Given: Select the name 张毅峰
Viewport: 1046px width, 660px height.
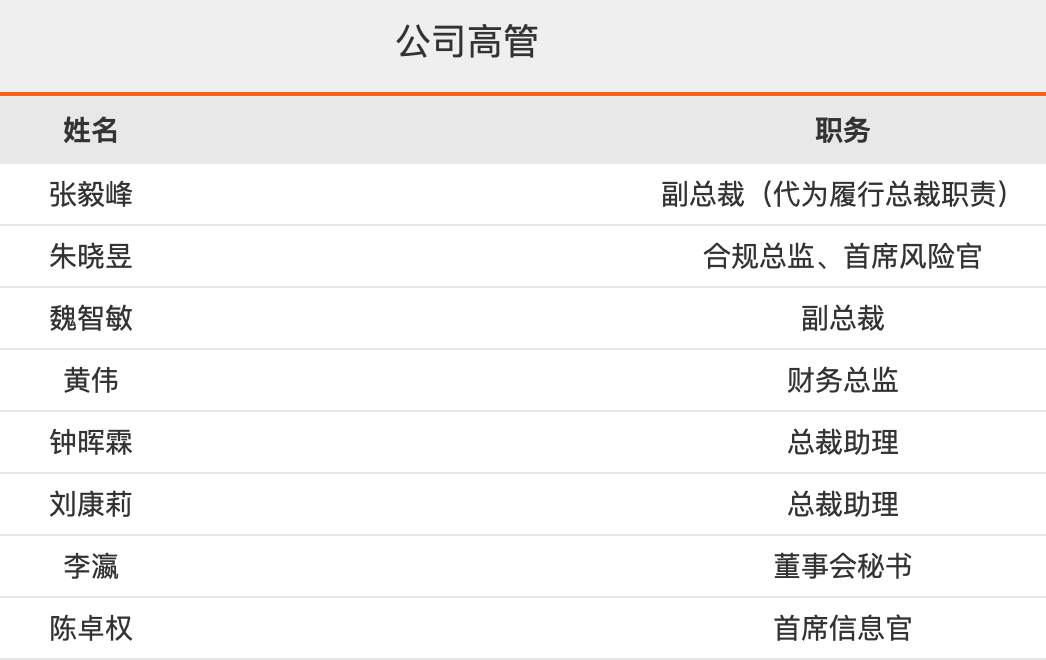Looking at the screenshot, I should click(91, 194).
